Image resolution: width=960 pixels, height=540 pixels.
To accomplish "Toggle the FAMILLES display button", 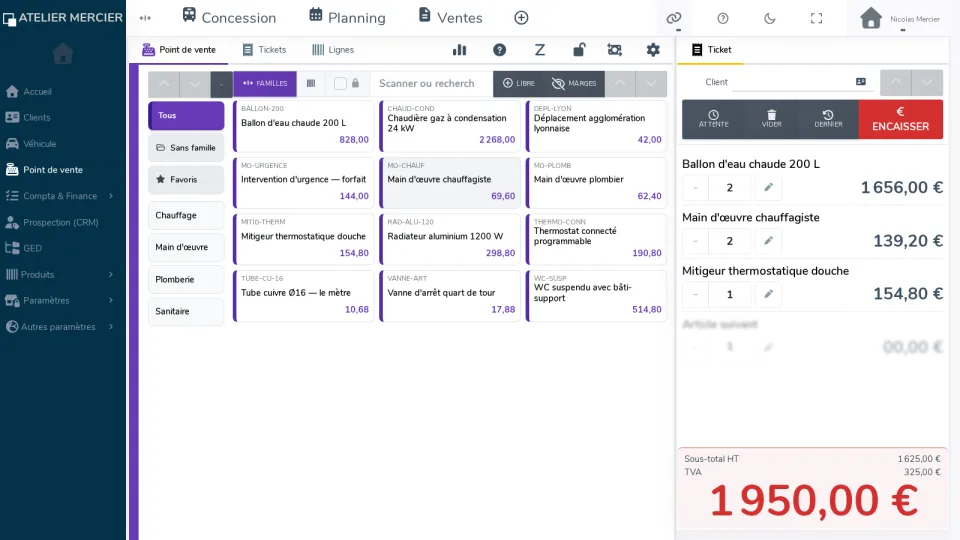I will click(265, 84).
